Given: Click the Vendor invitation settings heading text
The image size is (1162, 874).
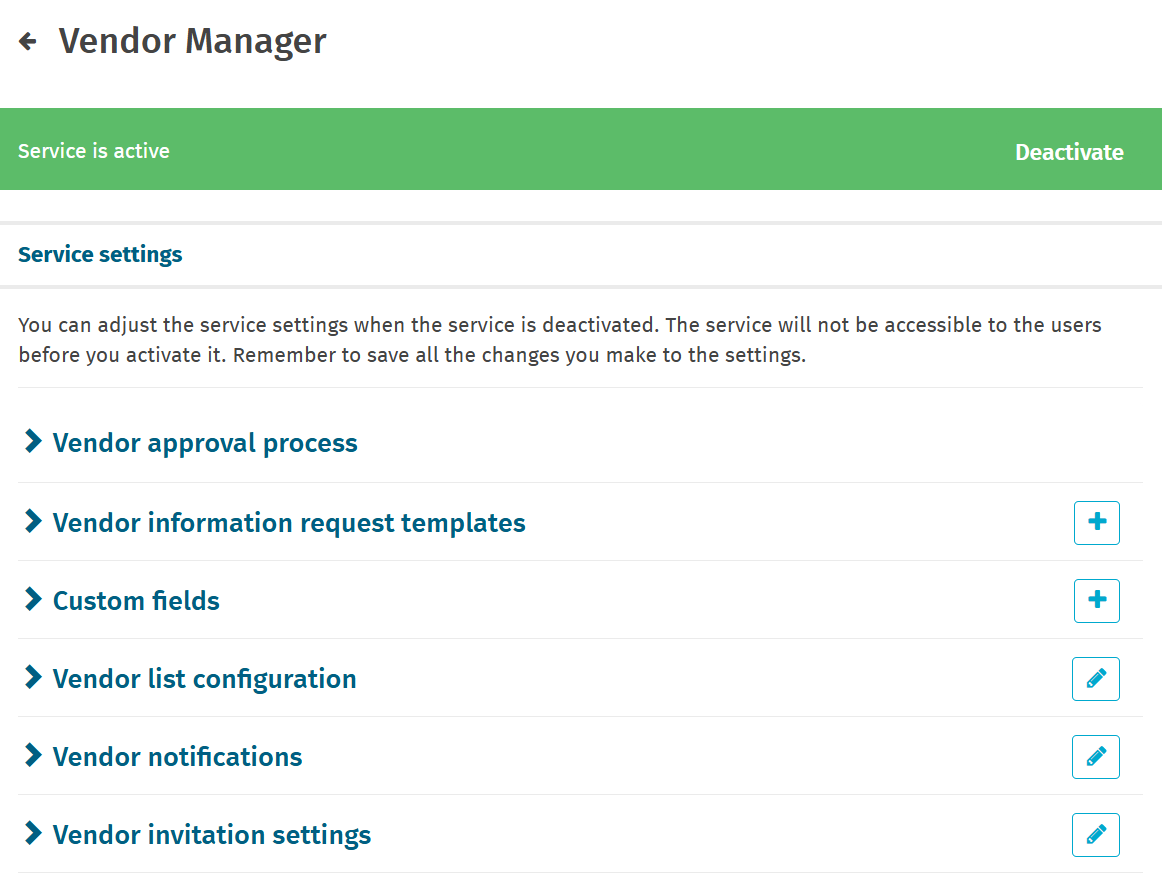Looking at the screenshot, I should point(212,835).
